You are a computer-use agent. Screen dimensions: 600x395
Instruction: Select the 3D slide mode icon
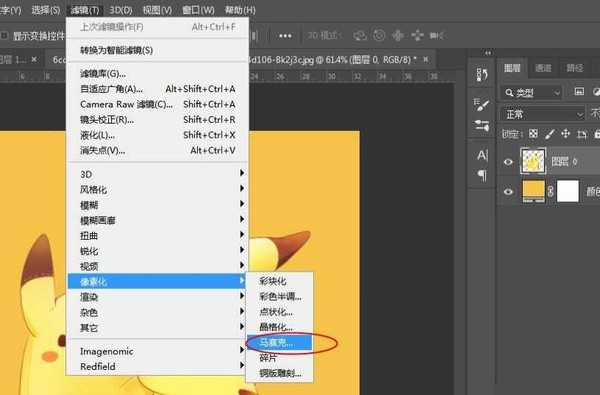417,36
